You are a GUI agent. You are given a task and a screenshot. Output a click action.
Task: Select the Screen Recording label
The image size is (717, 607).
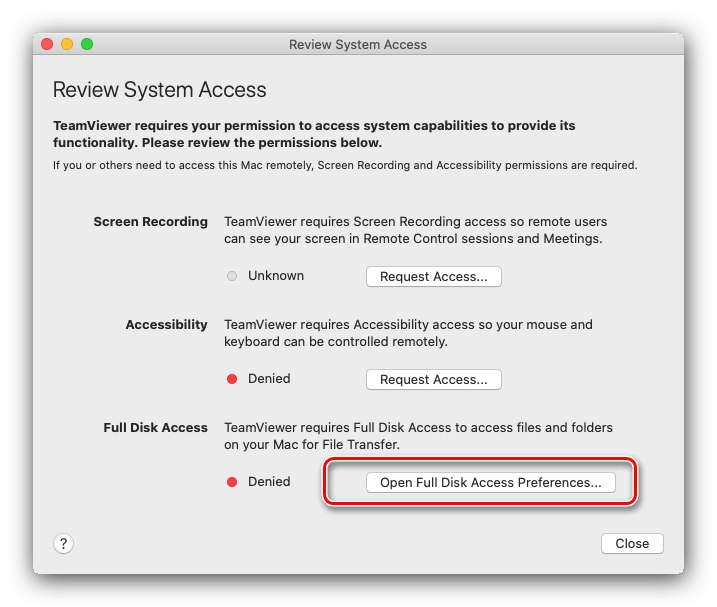(150, 222)
